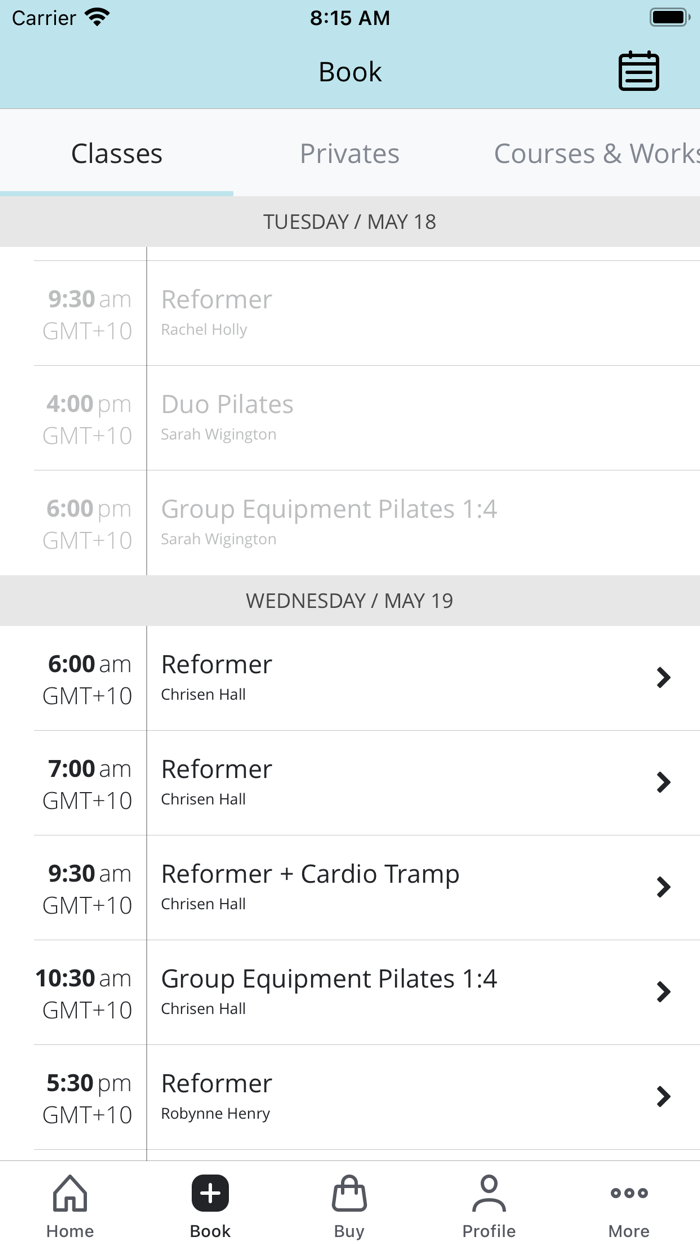Expand the Reformer + Cardio Tramp class
Viewport: 700px width, 1244px height.
click(x=350, y=887)
